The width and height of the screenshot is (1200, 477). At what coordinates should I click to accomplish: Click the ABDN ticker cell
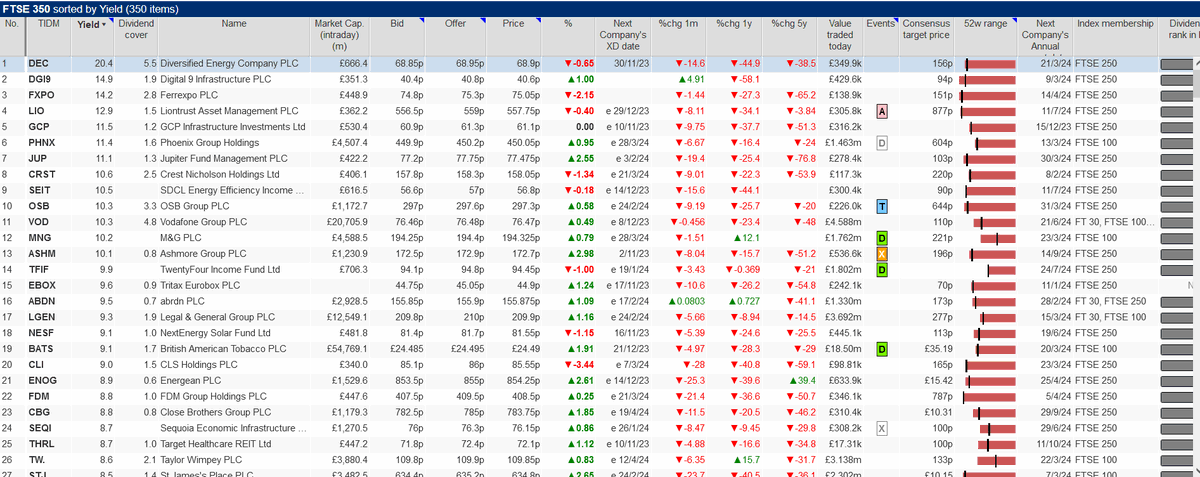[x=41, y=300]
